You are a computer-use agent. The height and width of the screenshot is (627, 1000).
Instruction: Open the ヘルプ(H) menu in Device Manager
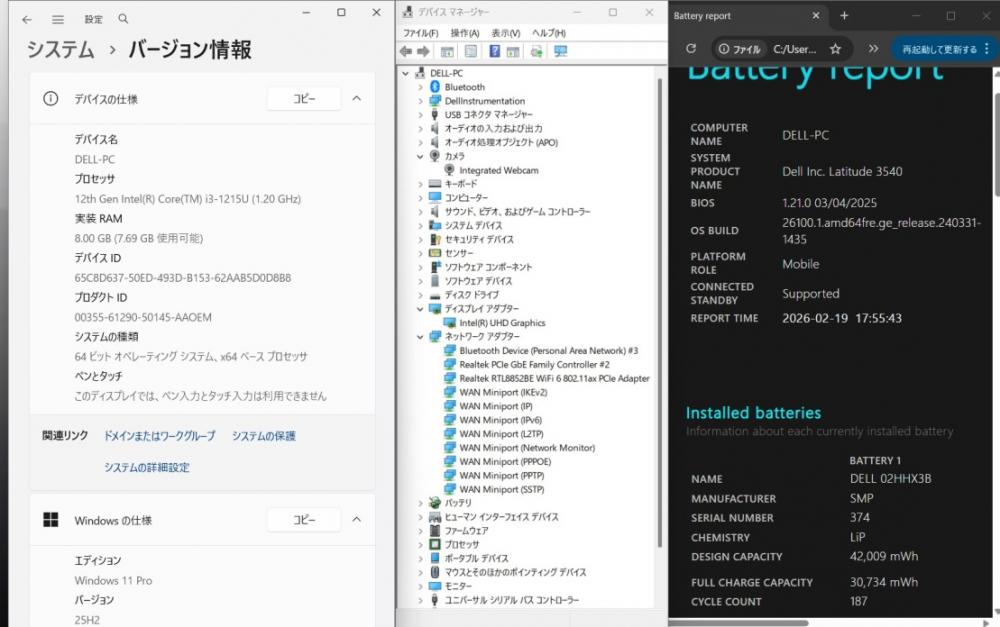click(x=548, y=33)
